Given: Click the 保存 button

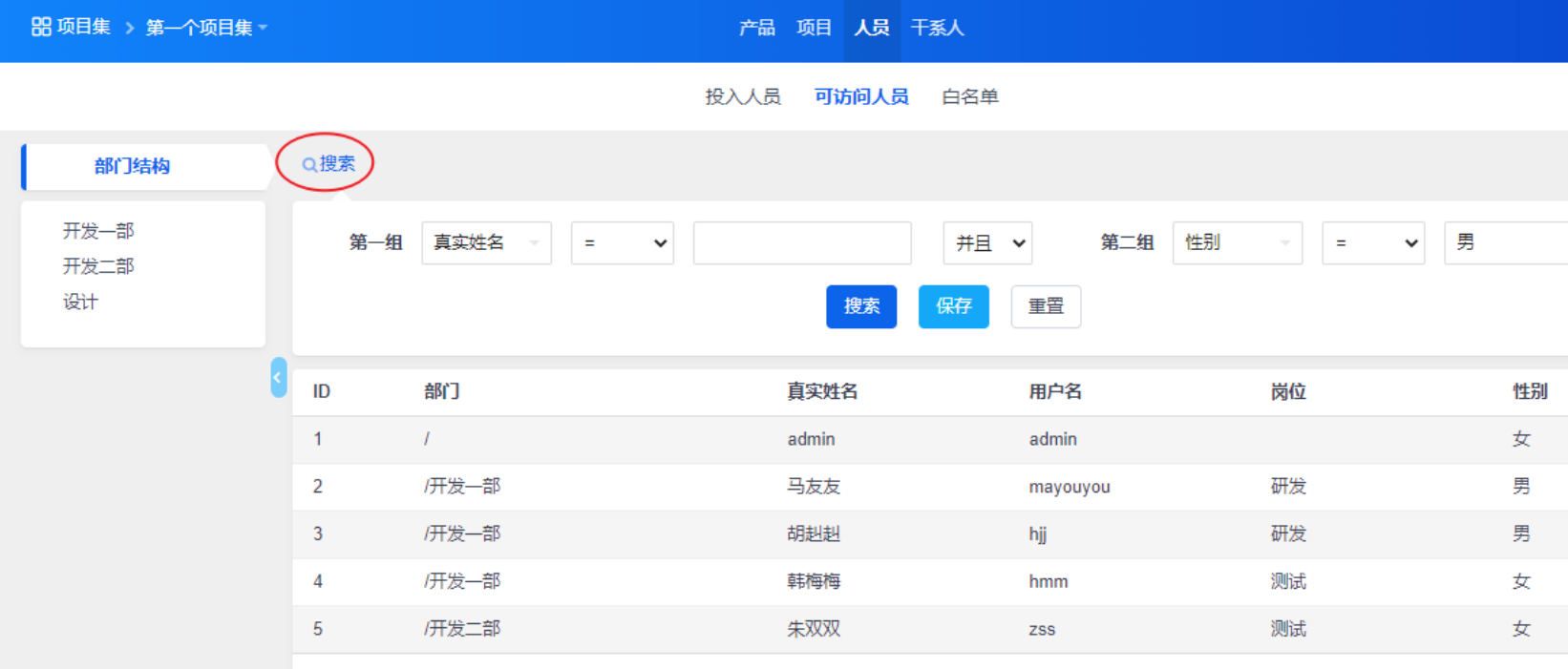Looking at the screenshot, I should 953,306.
